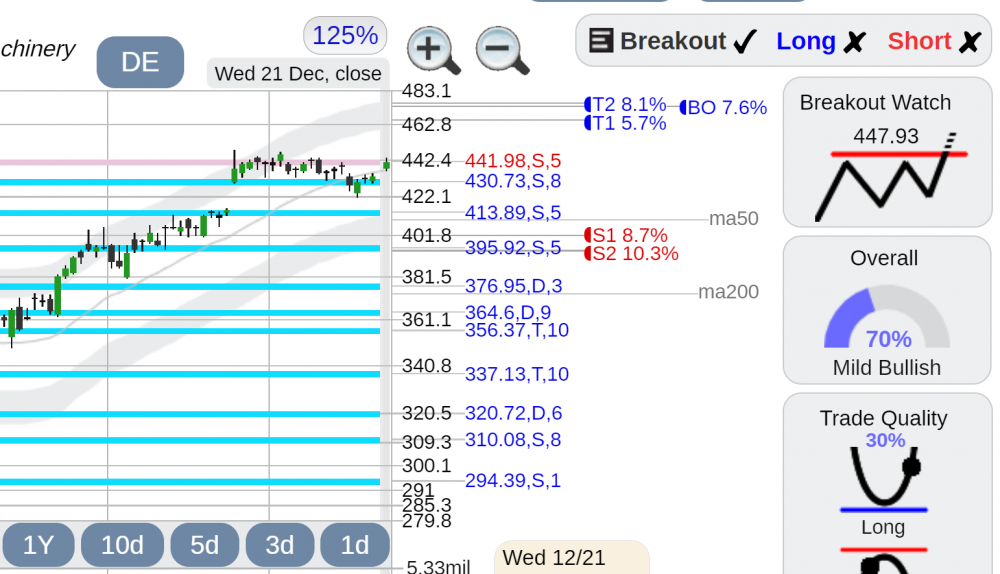
Task: Select the 1Y timeframe tab
Action: pos(38,545)
